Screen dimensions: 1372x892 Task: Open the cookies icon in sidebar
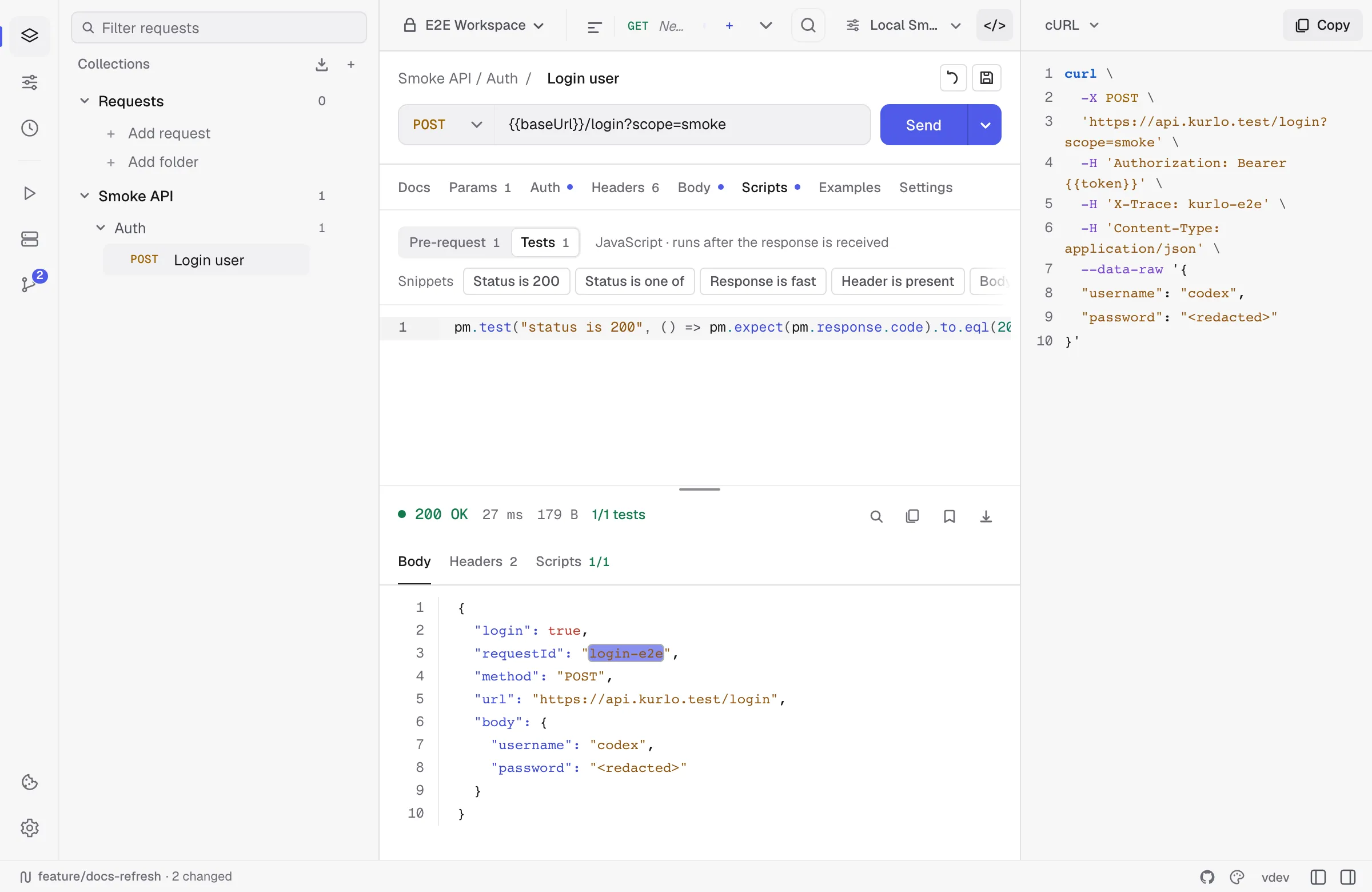[29, 782]
